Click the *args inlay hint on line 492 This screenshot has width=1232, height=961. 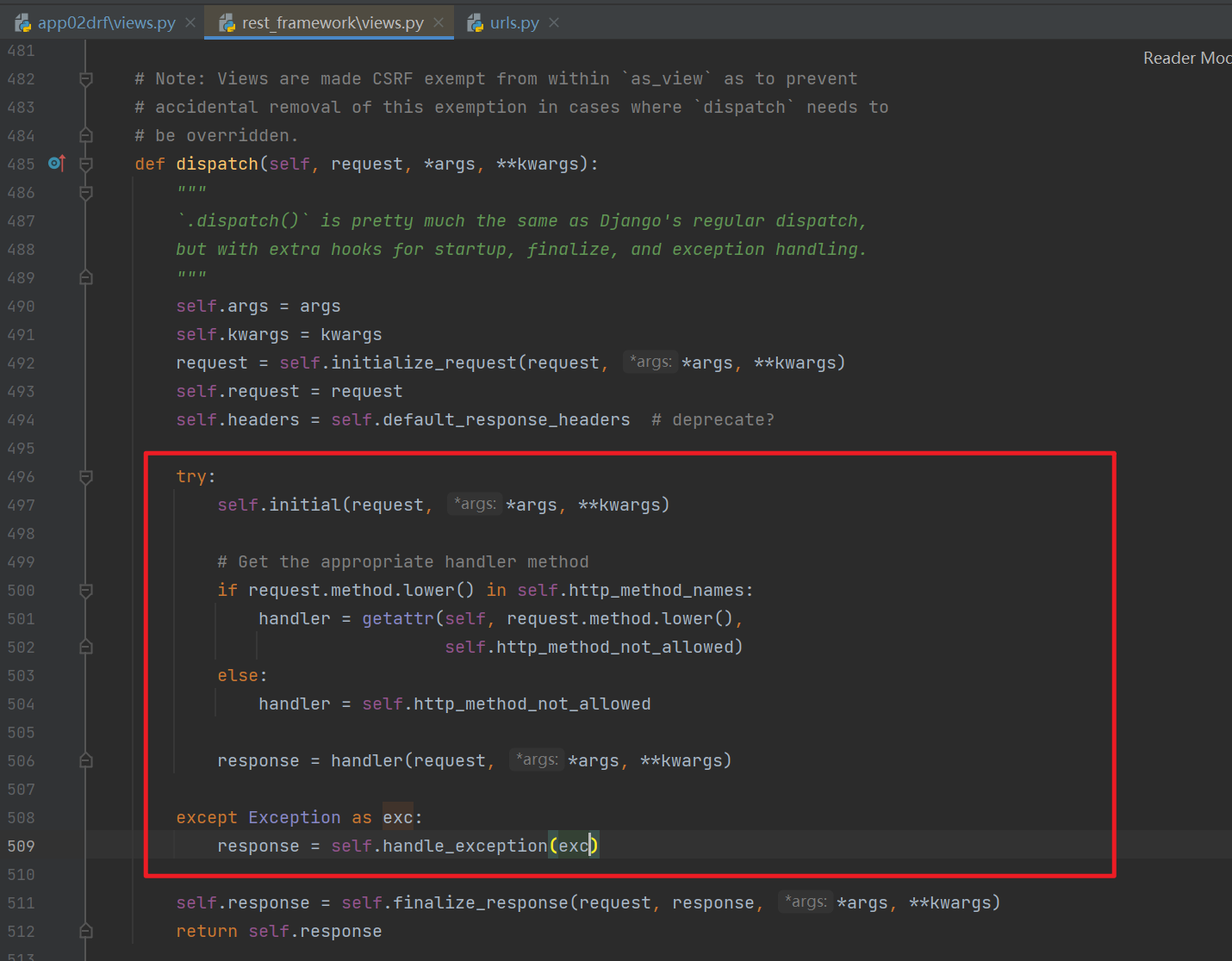coord(650,362)
